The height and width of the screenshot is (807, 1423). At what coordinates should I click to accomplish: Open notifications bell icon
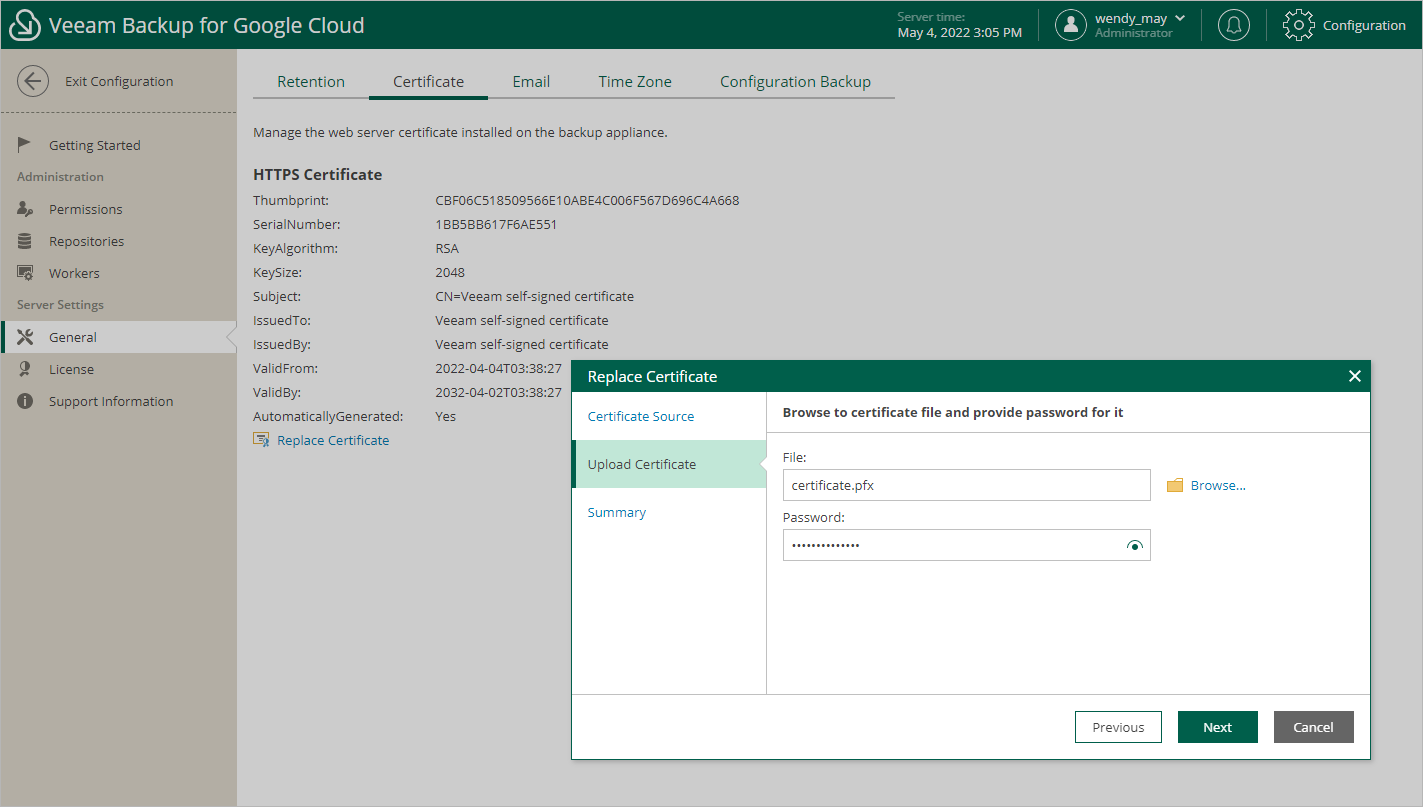click(x=1234, y=25)
